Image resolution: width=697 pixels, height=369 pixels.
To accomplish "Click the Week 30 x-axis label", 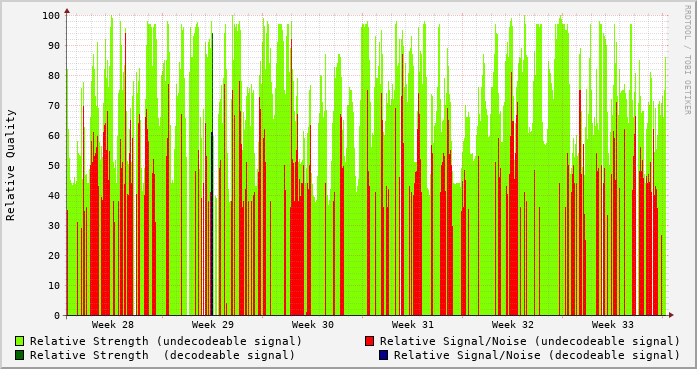I will (x=312, y=325).
